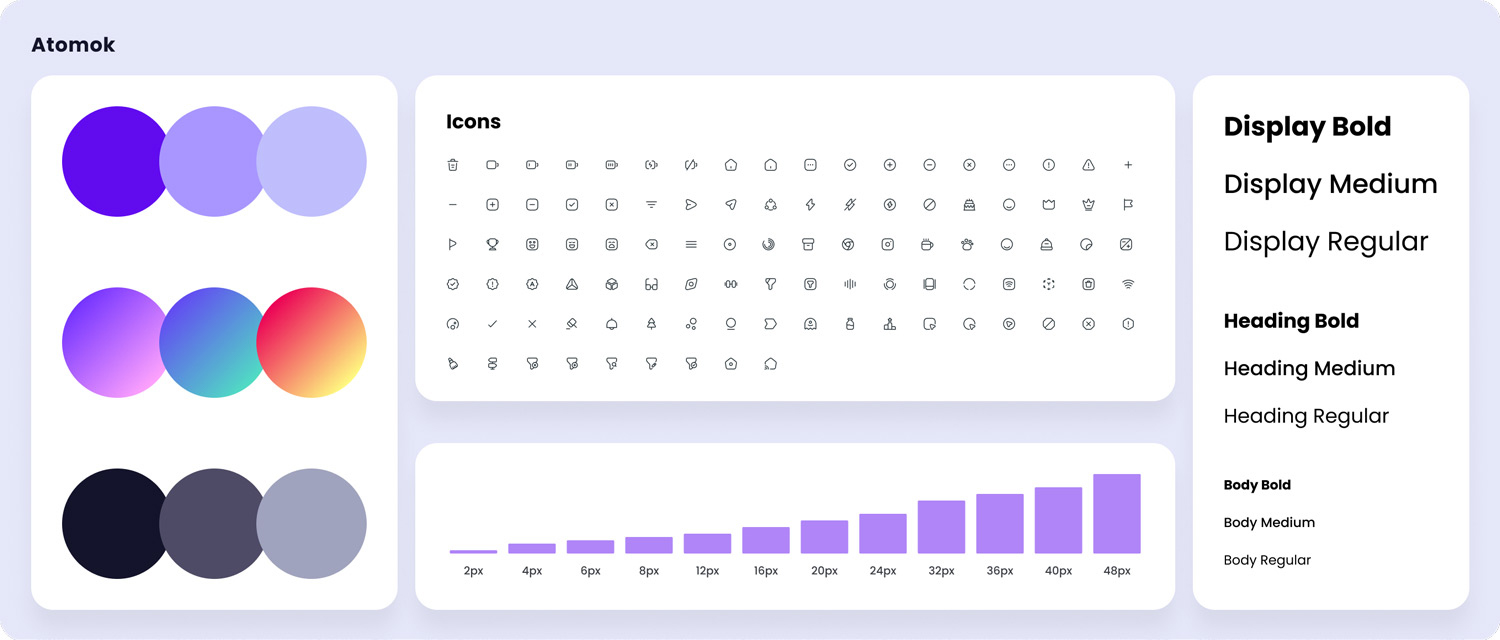Image resolution: width=1500 pixels, height=640 pixels.
Task: Select the archive box icon
Action: coord(810,244)
